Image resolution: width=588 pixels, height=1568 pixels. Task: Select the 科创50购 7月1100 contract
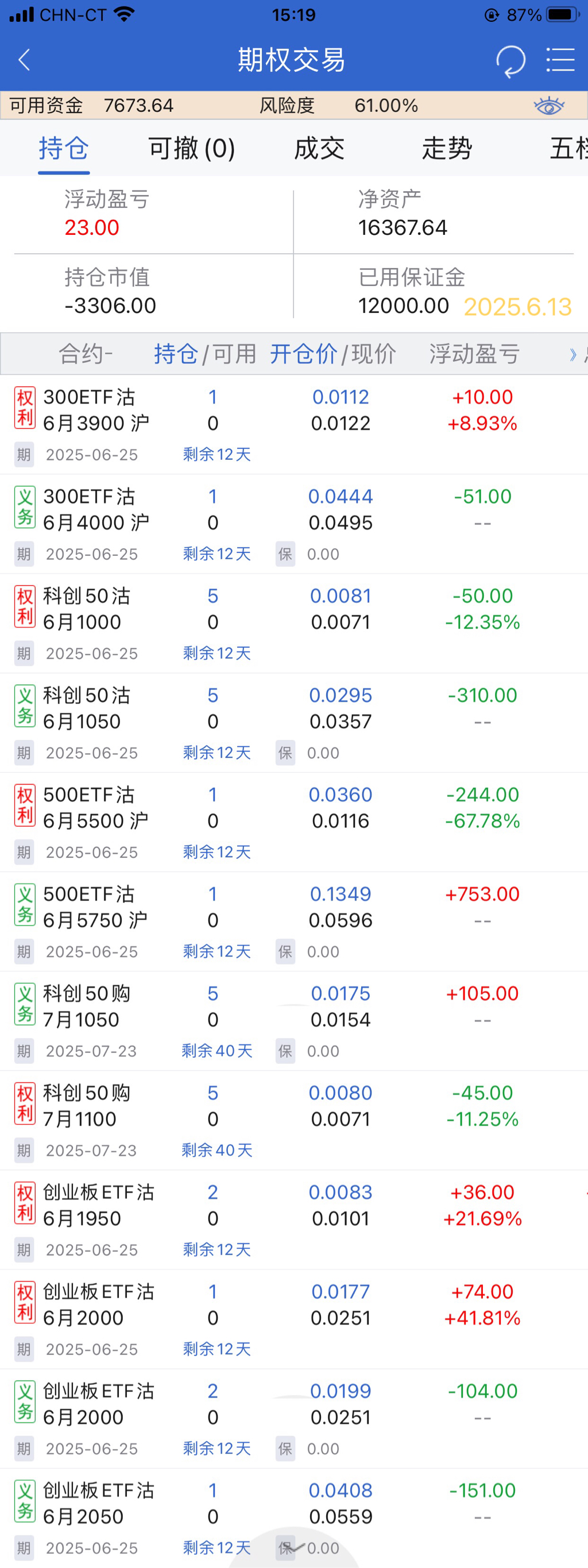[86, 1105]
